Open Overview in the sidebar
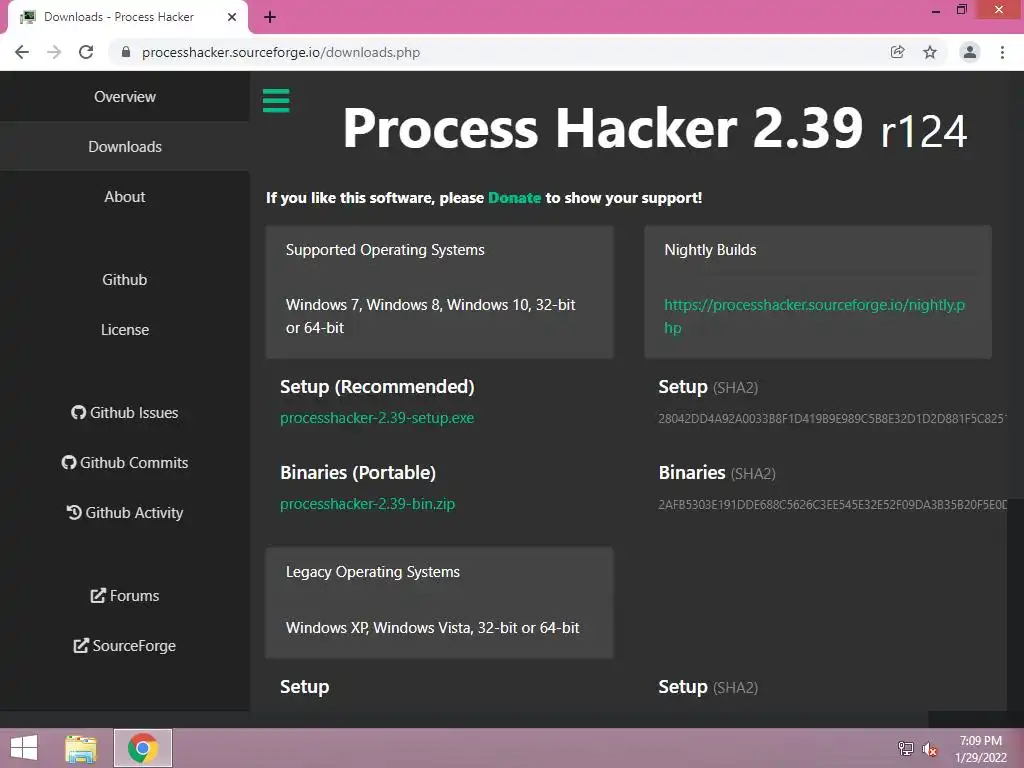The width and height of the screenshot is (1024, 768). (x=125, y=97)
